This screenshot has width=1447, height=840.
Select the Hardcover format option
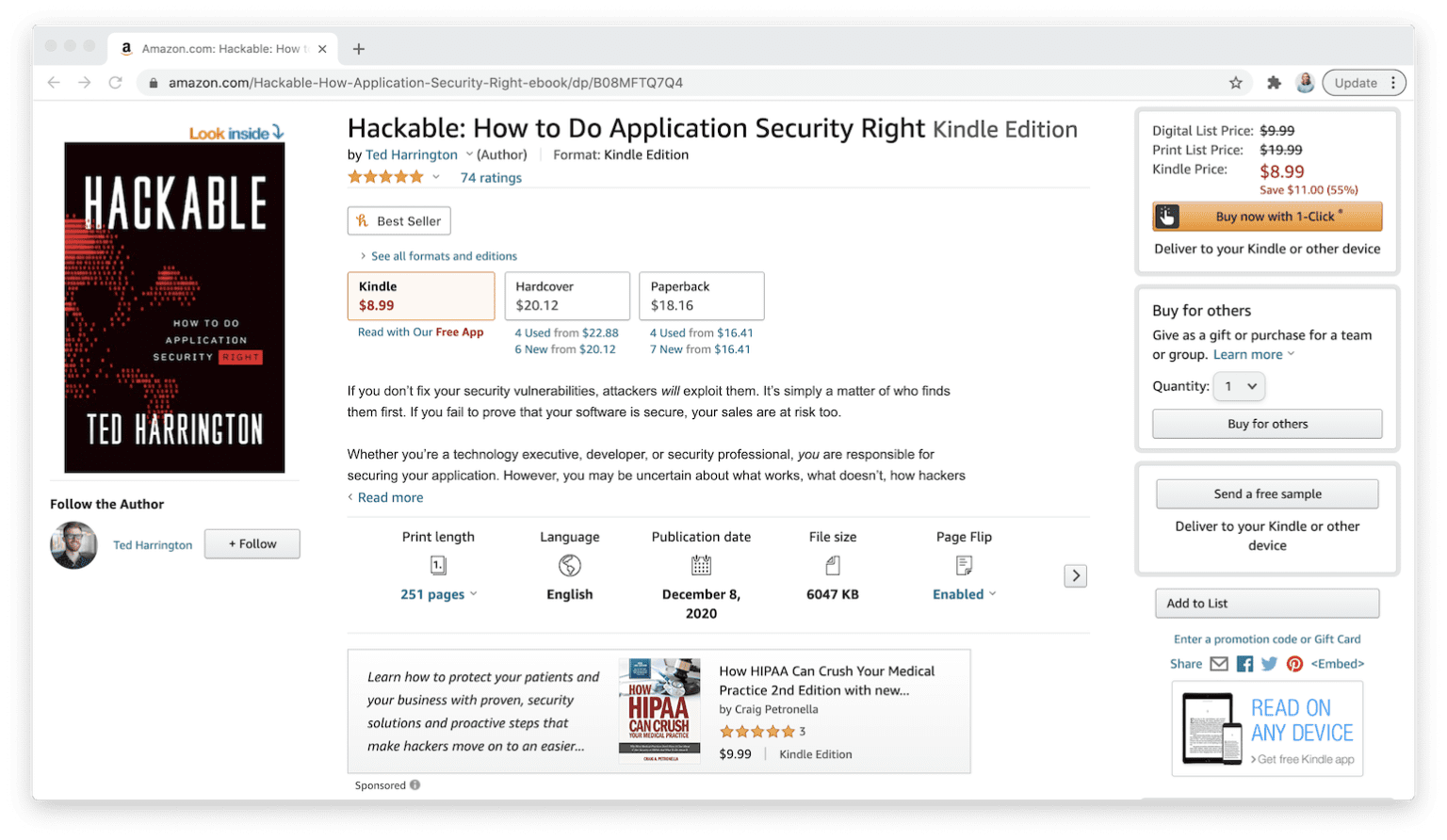click(566, 296)
